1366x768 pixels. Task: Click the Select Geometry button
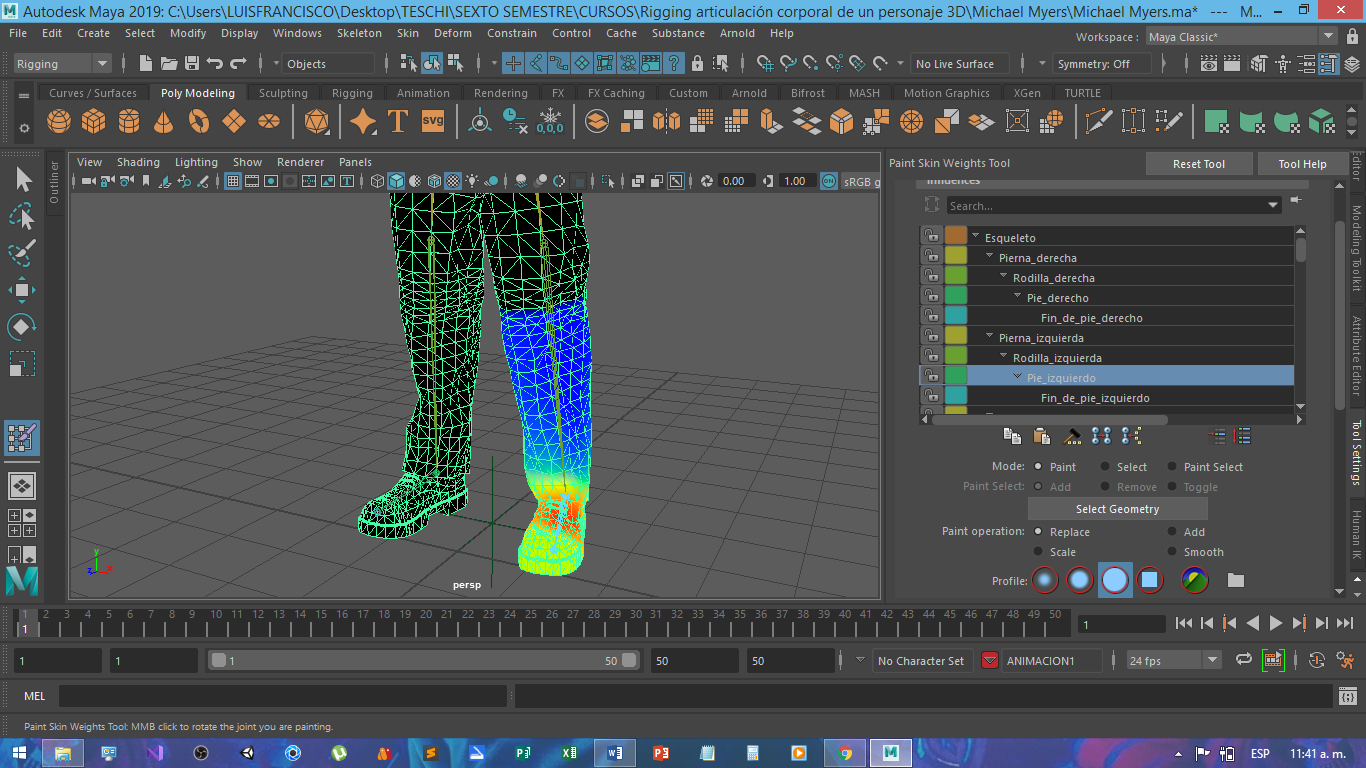pyautogui.click(x=1117, y=509)
